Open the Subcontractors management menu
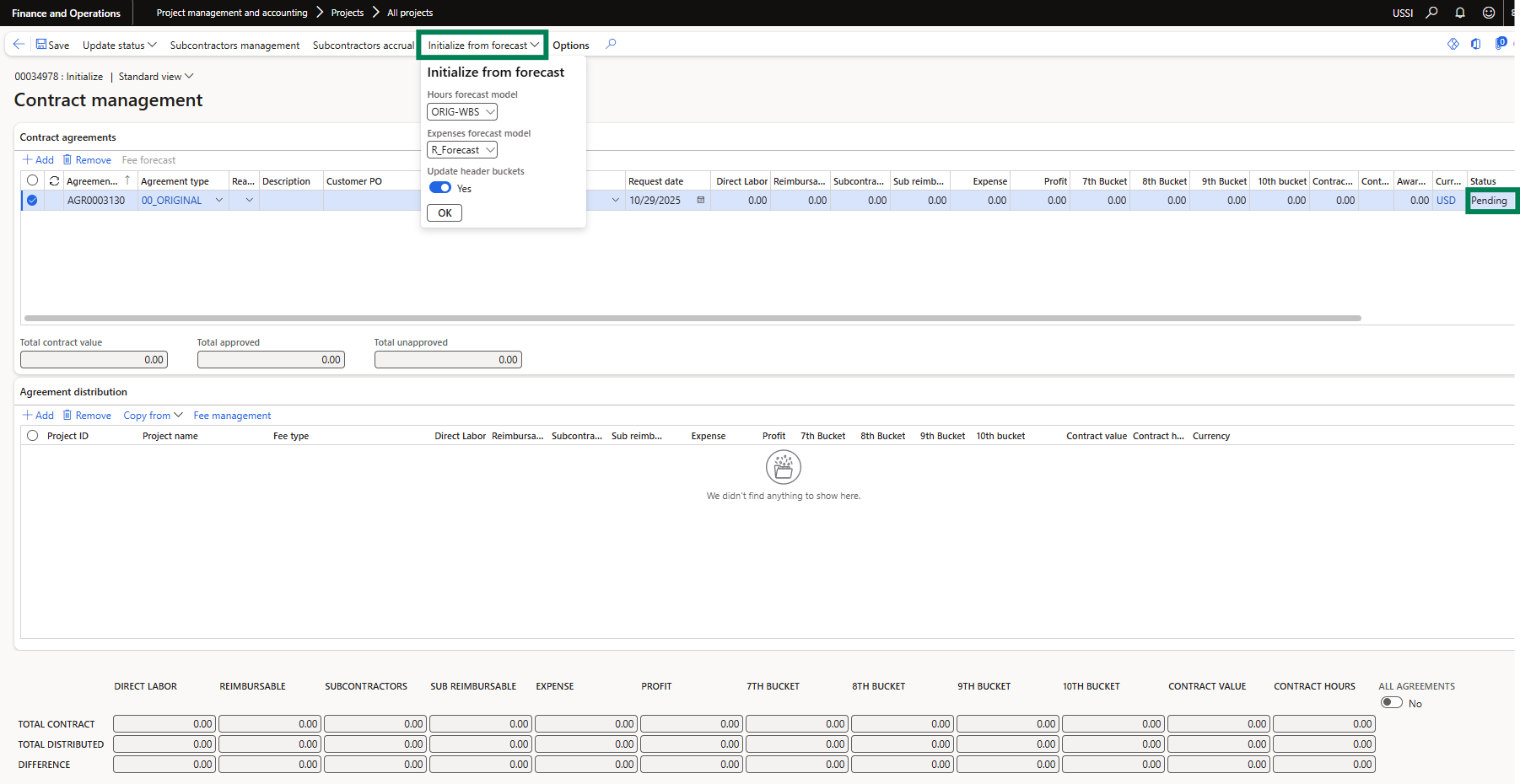Screen dimensions: 1520x784 234,46
